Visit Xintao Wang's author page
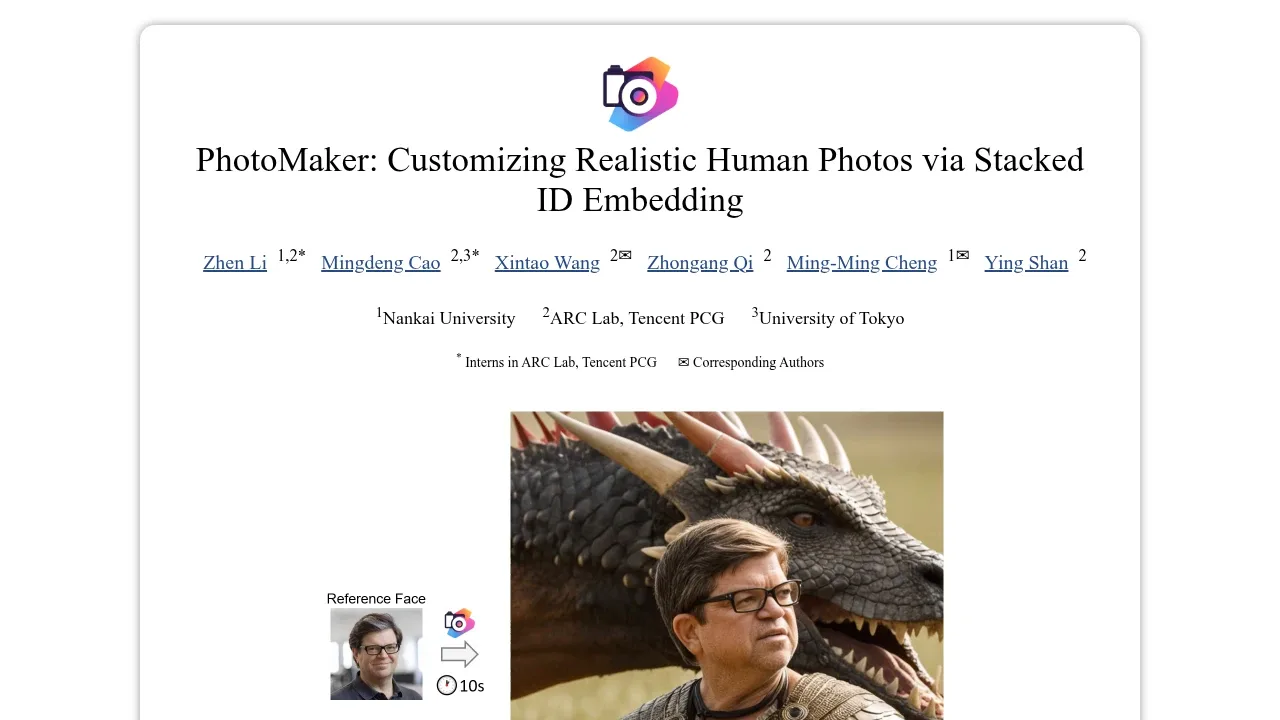Screen dimensions: 1280x720 (547, 263)
